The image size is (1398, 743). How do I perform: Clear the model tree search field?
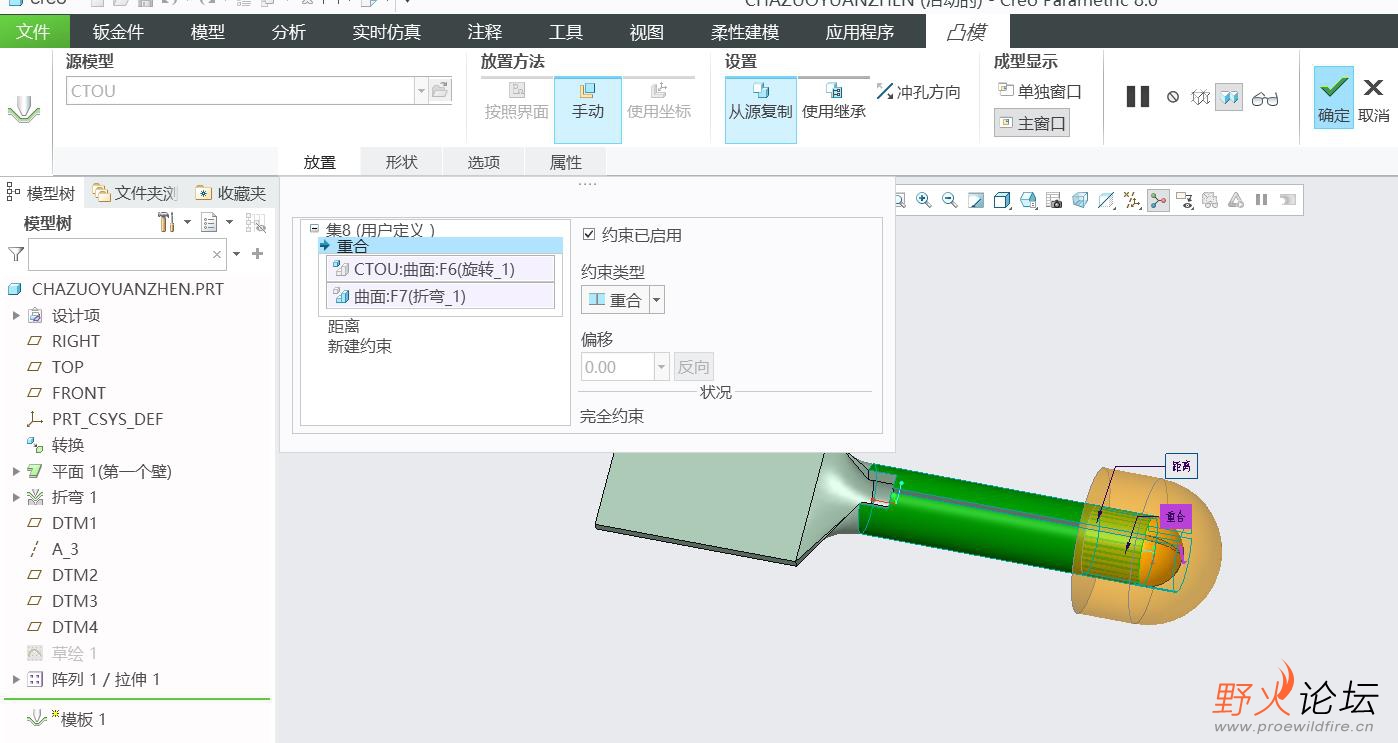coord(217,255)
